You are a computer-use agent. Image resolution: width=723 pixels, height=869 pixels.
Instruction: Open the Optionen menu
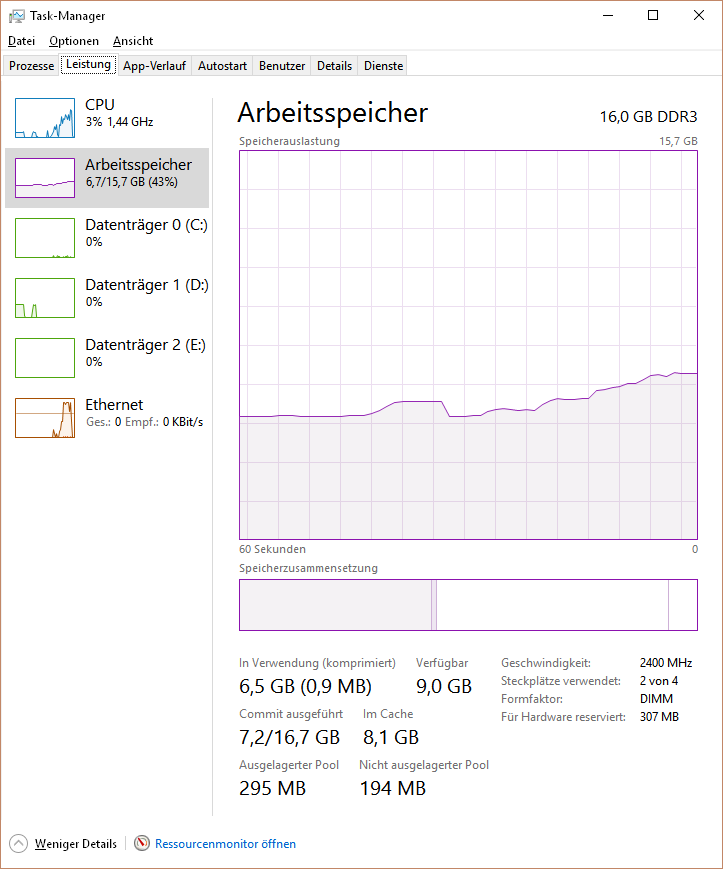tap(74, 41)
